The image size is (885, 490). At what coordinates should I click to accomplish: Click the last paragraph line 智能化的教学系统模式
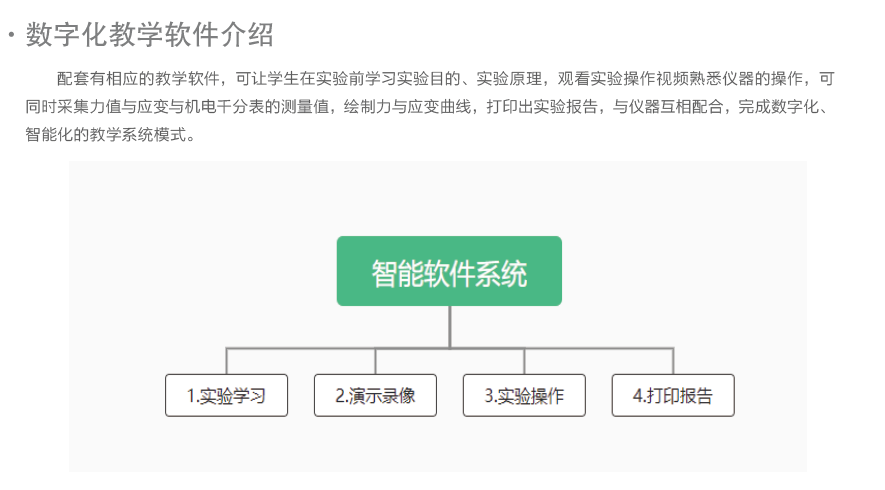coord(110,134)
